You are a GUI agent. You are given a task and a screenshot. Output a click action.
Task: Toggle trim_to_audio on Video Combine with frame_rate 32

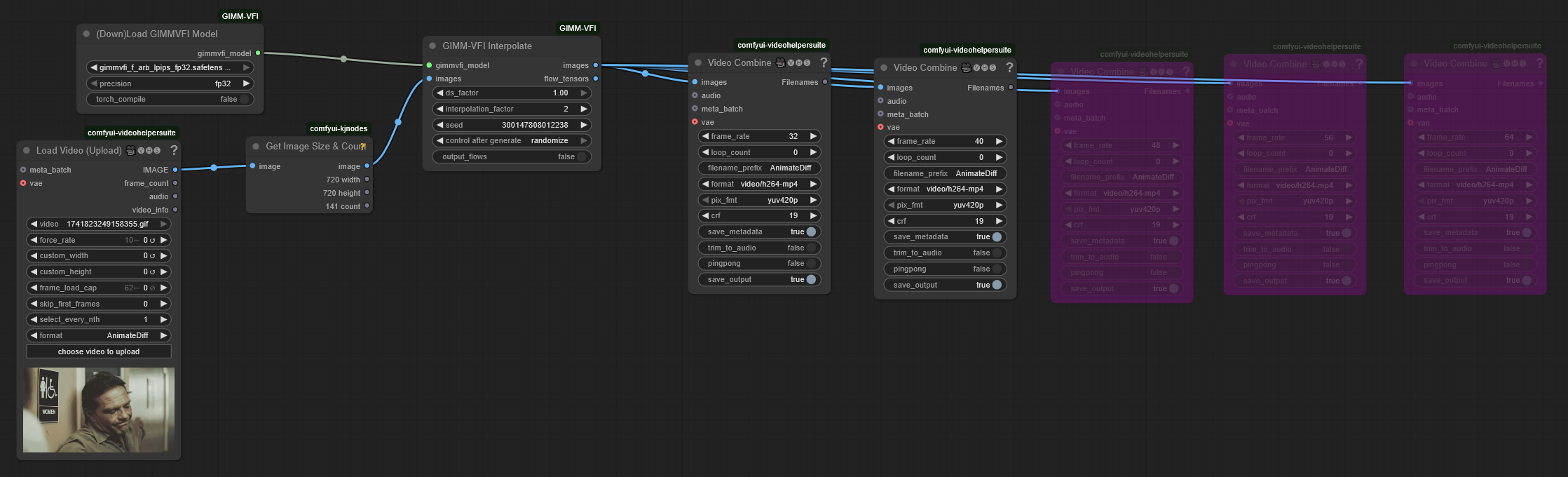click(x=759, y=248)
